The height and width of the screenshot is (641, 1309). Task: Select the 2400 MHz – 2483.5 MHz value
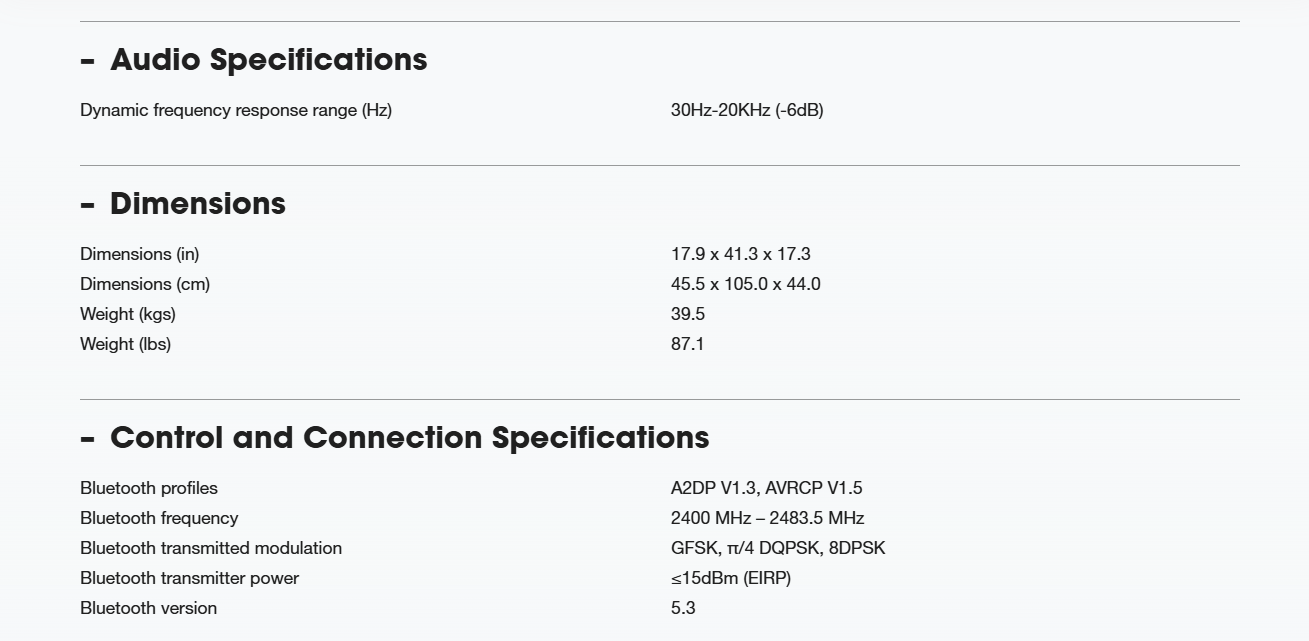[767, 518]
